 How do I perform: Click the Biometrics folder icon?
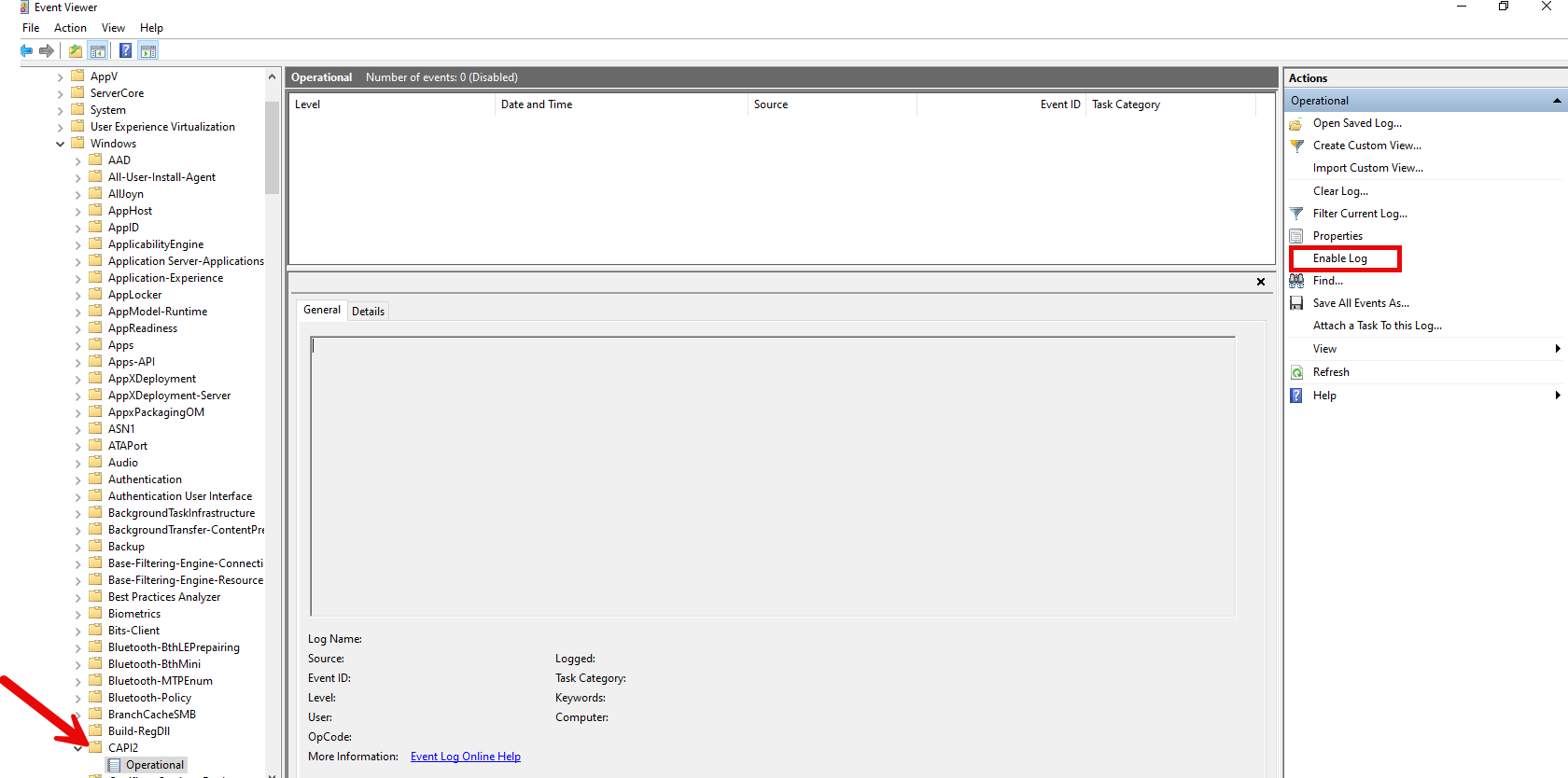point(95,613)
